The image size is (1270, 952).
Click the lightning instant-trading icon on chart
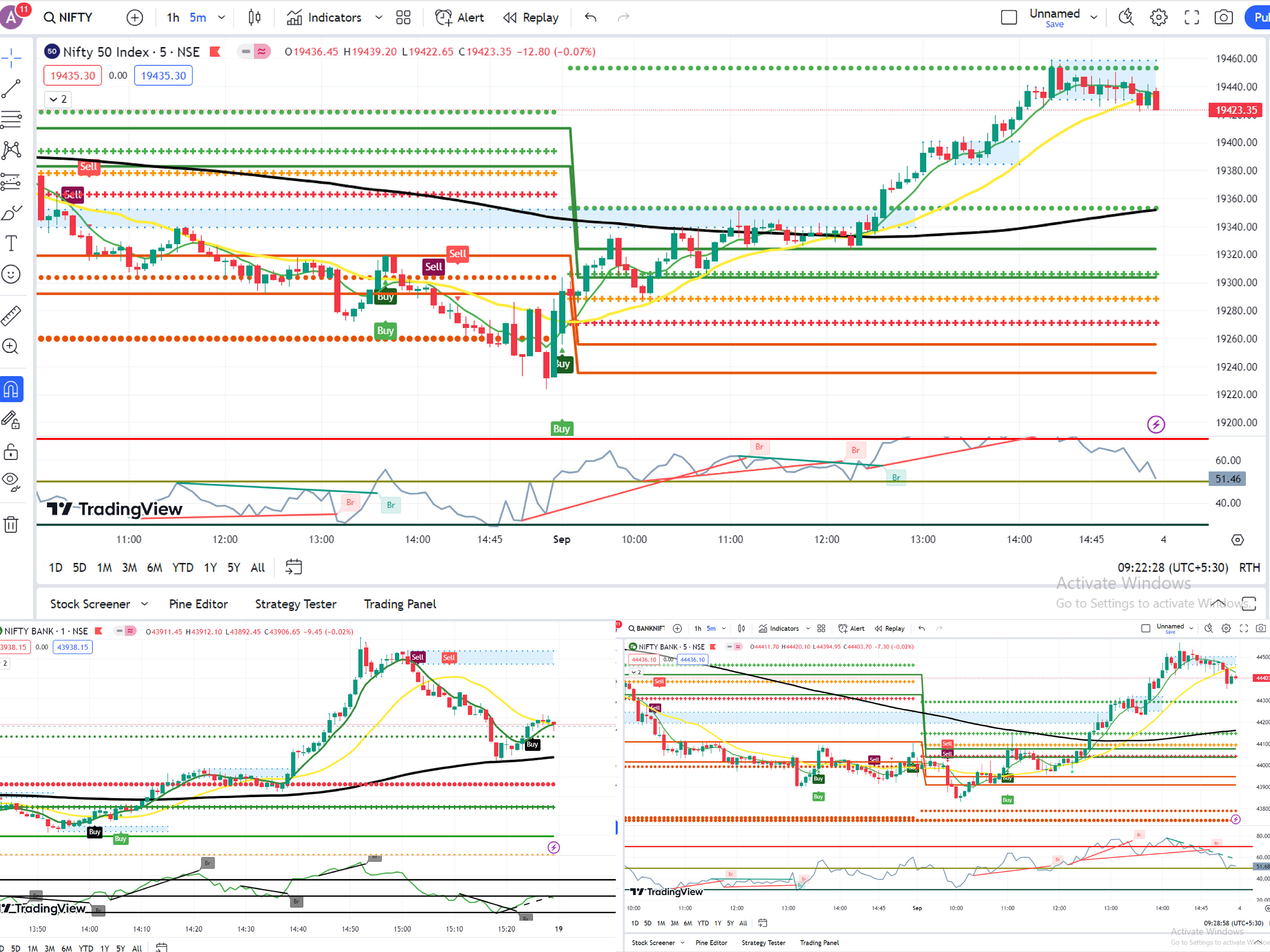pos(1157,425)
